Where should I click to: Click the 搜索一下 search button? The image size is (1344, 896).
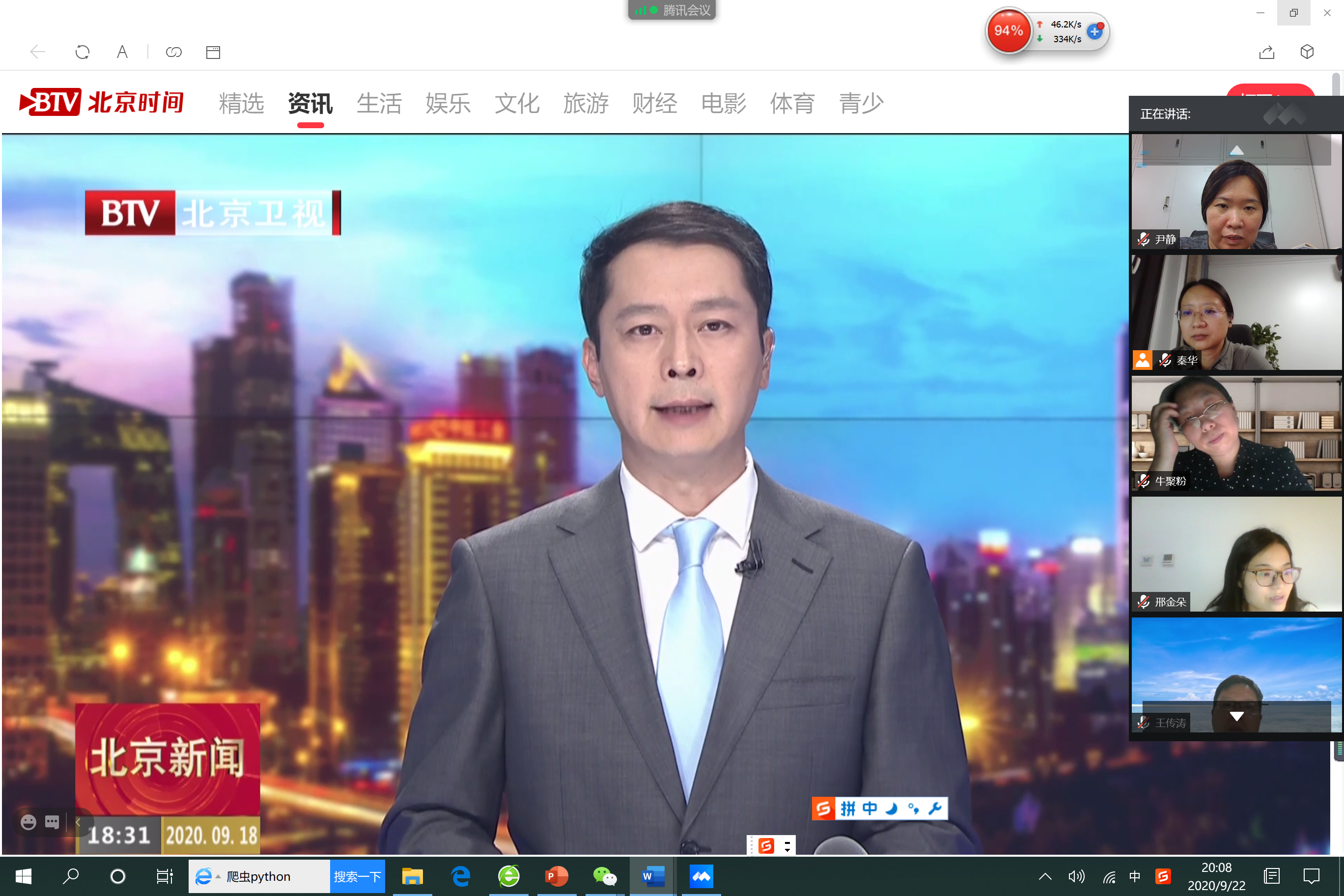click(x=357, y=876)
